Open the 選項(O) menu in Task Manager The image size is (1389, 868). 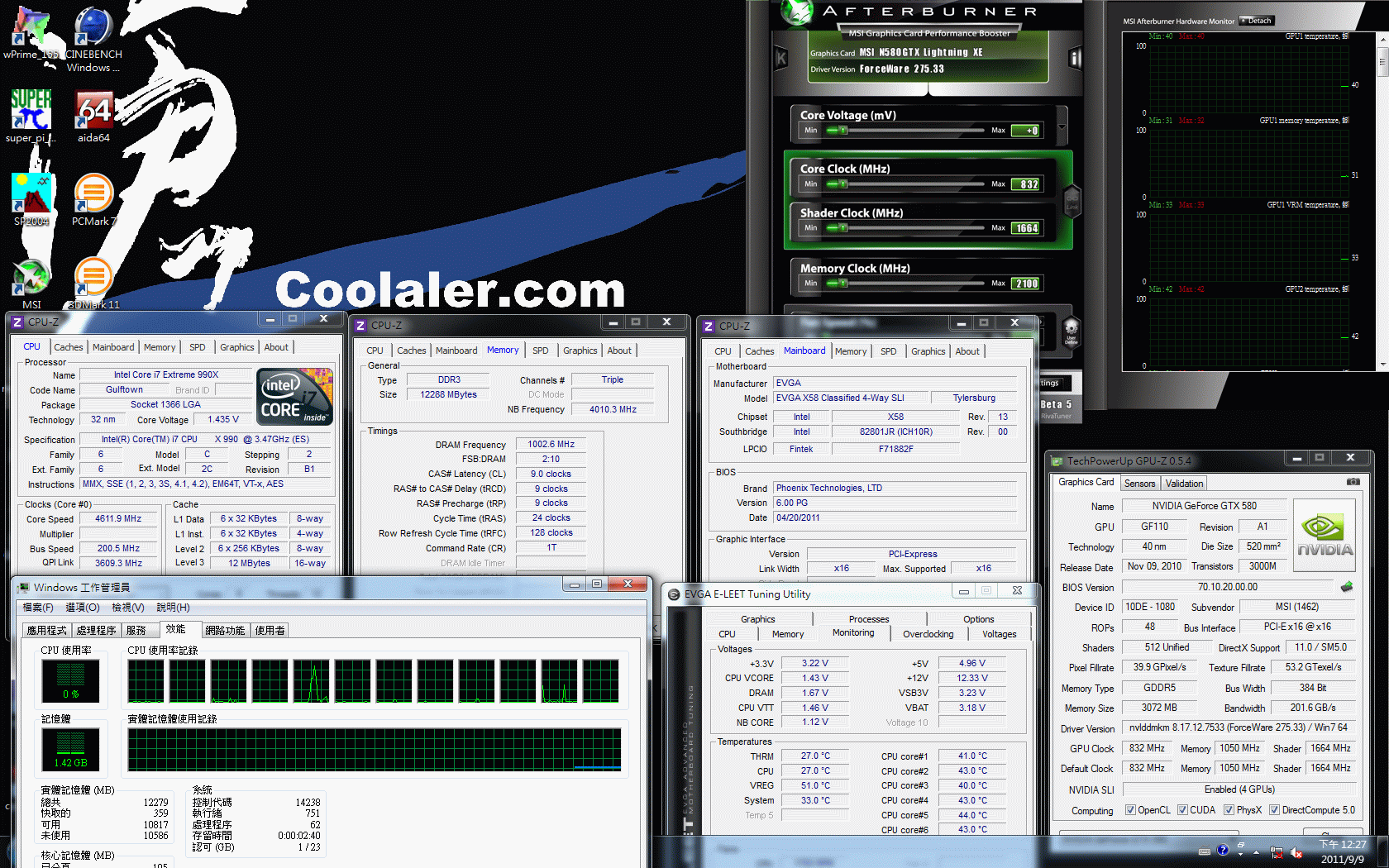tap(83, 608)
